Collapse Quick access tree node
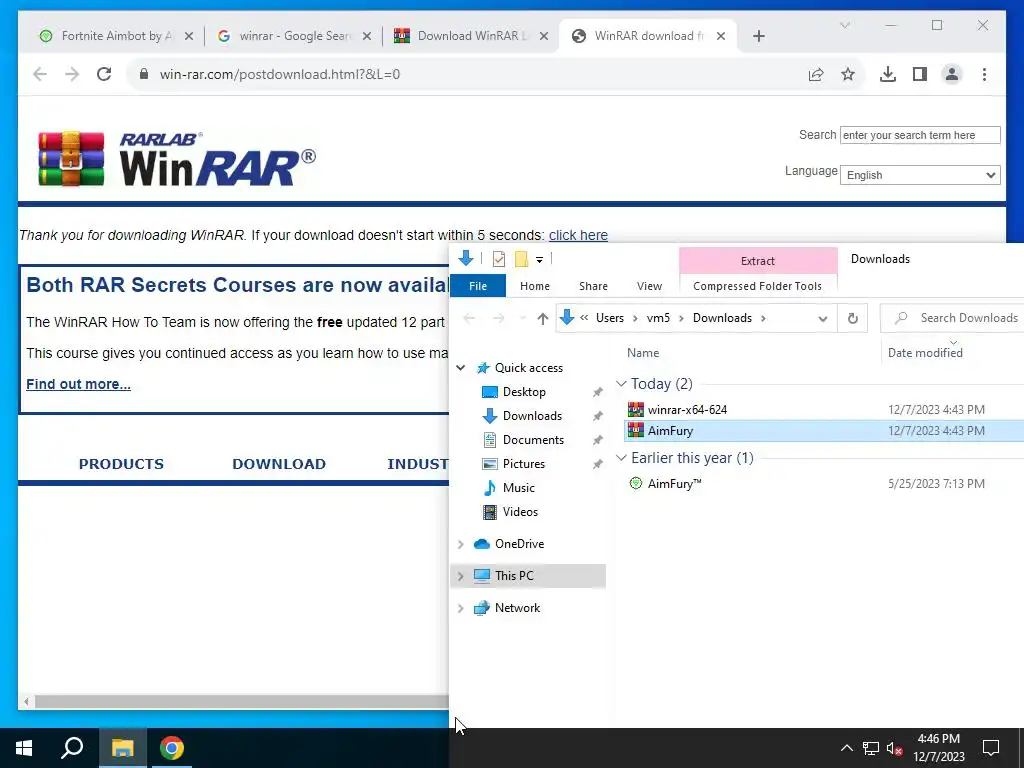This screenshot has height=768, width=1024. [460, 368]
